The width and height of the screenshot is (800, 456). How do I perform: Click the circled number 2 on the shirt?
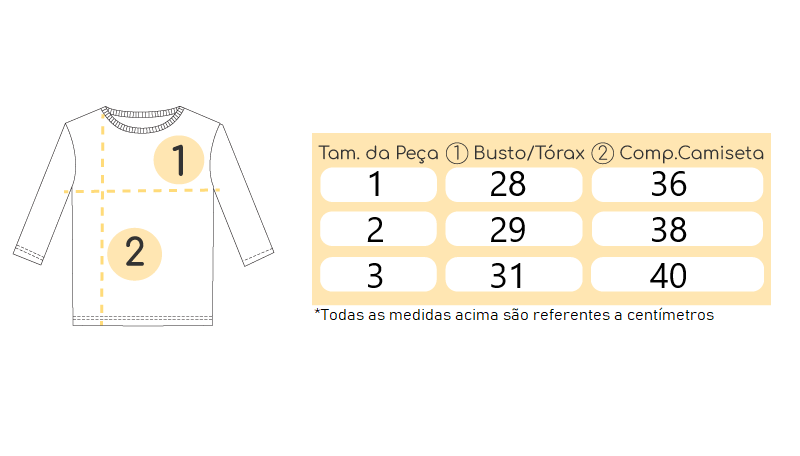(135, 254)
